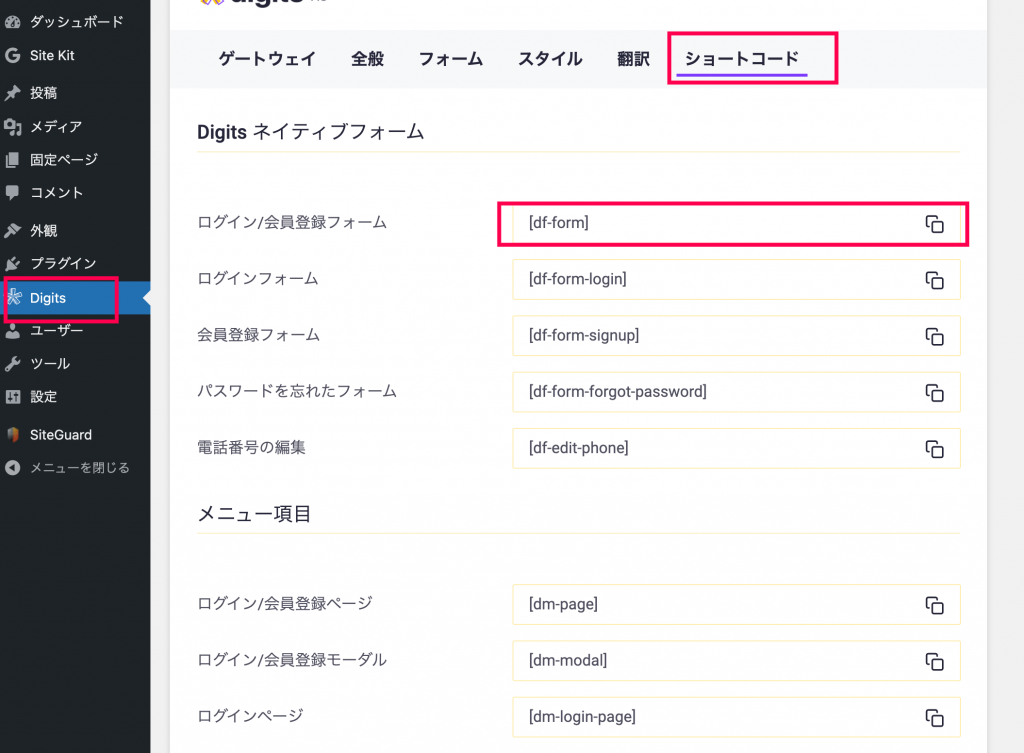Click the [df-form] shortcode field

click(736, 223)
